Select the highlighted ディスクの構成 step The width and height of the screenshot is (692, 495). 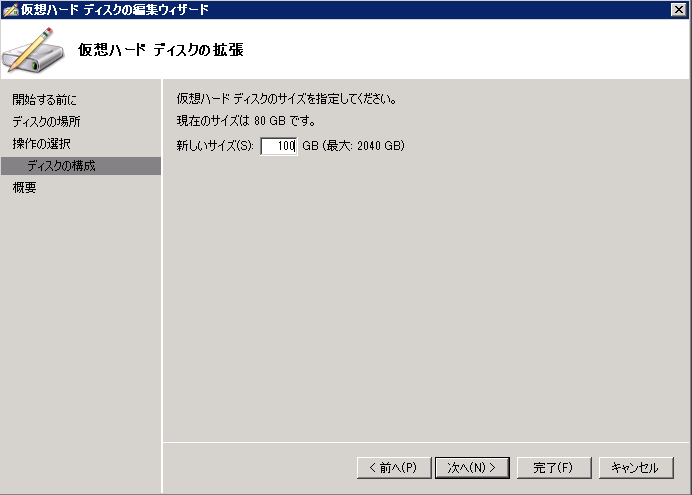point(81,166)
